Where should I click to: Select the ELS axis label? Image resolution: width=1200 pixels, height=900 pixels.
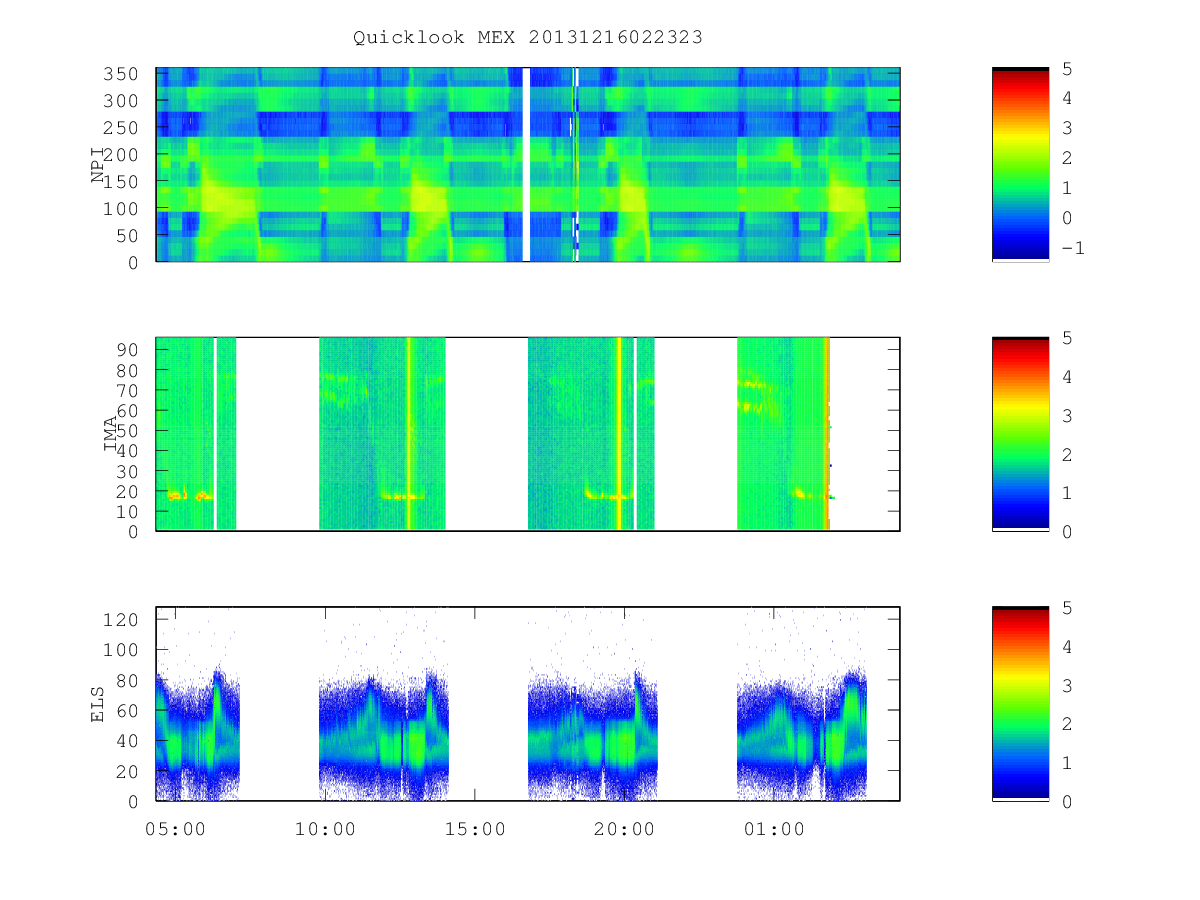[x=98, y=703]
